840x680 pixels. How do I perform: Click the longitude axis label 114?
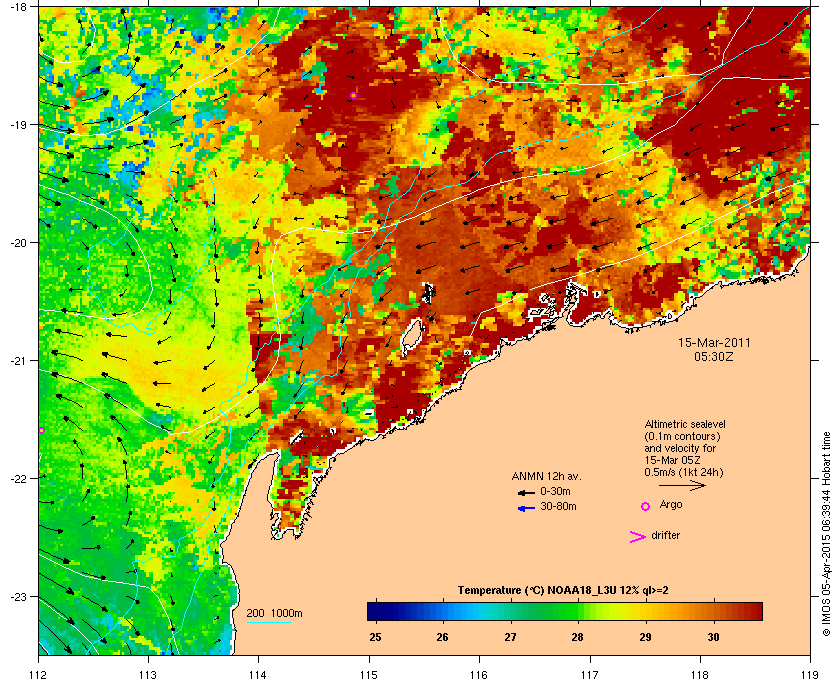[x=258, y=674]
